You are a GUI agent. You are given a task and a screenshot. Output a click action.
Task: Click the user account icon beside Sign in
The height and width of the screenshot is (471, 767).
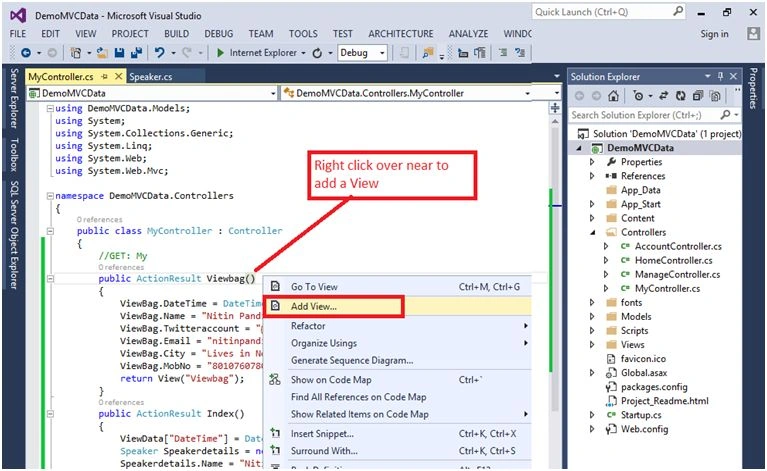(x=753, y=34)
